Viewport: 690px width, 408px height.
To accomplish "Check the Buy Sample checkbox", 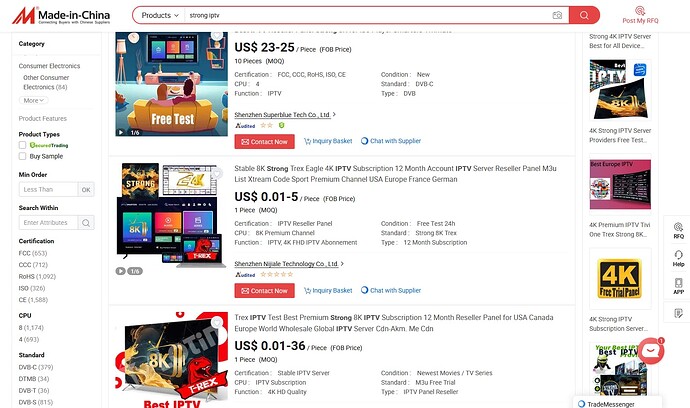I will point(22,156).
